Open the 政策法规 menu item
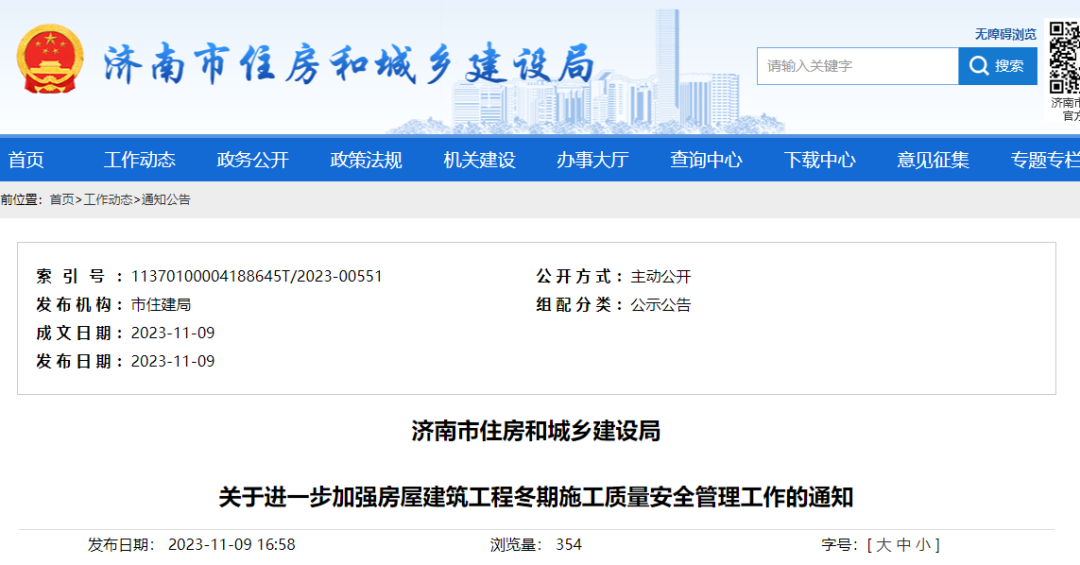This screenshot has height=565, width=1080. coord(366,160)
